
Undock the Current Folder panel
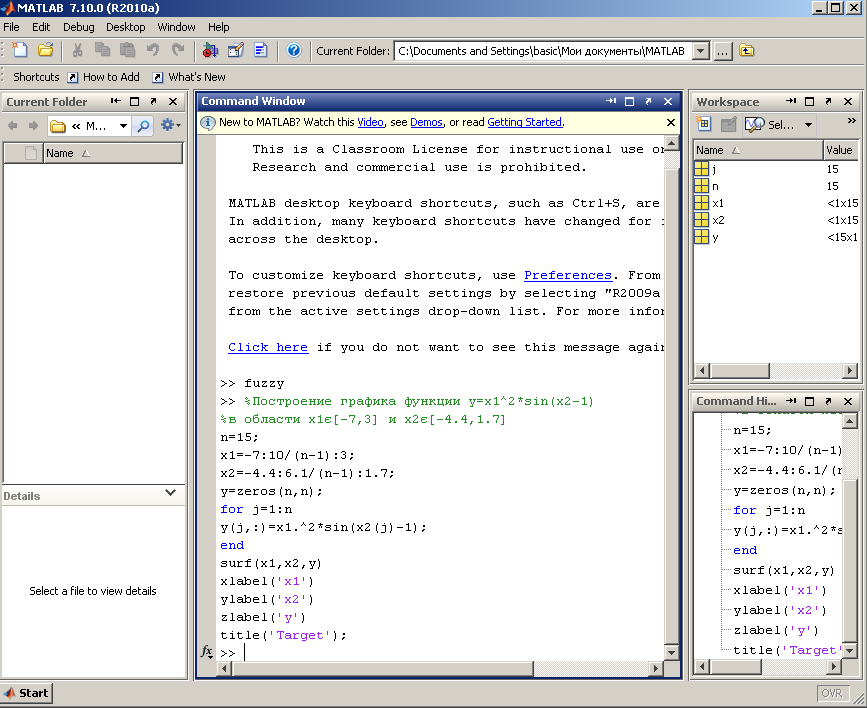point(153,102)
